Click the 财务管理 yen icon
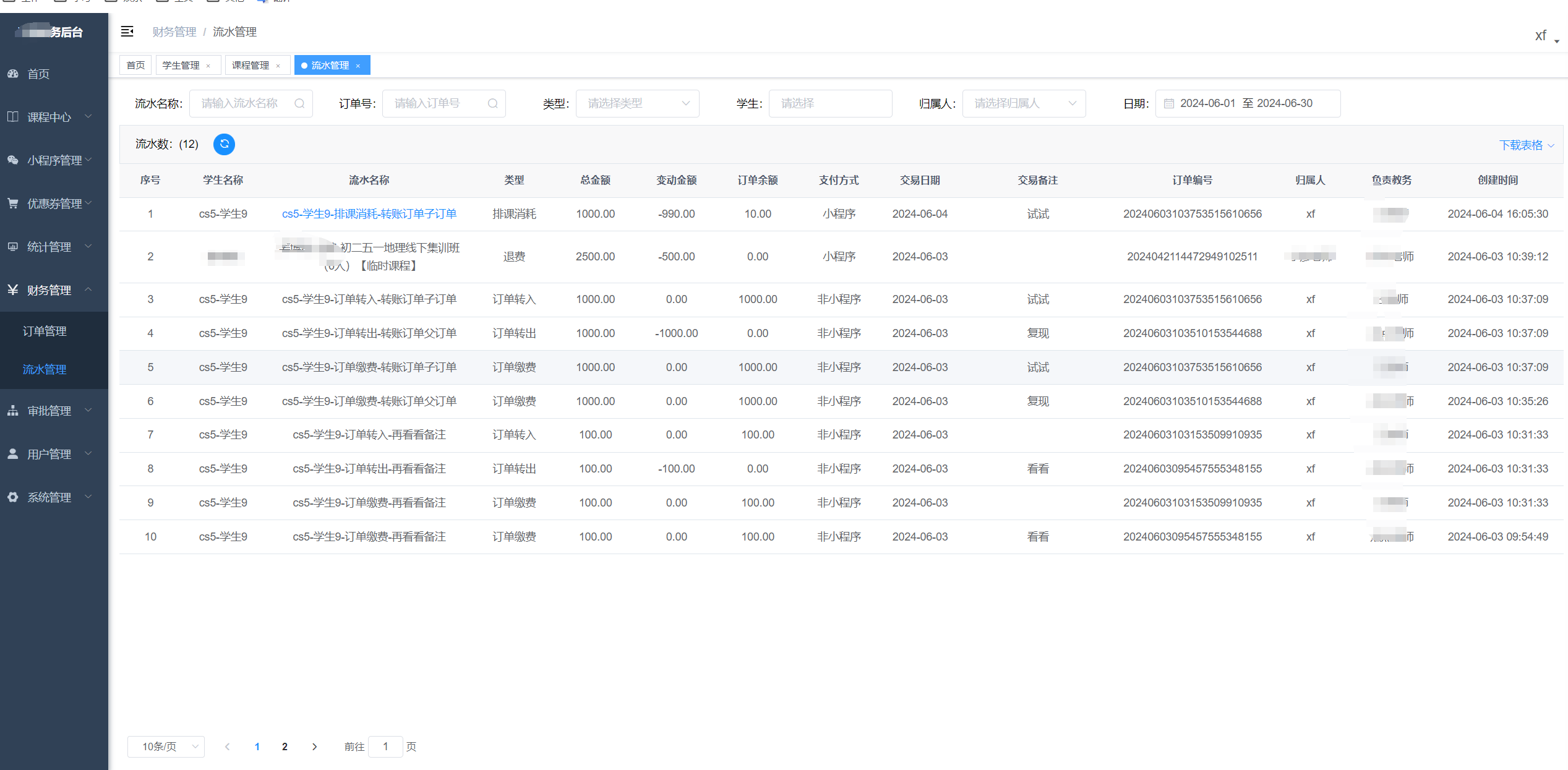The image size is (1568, 770). click(x=13, y=290)
